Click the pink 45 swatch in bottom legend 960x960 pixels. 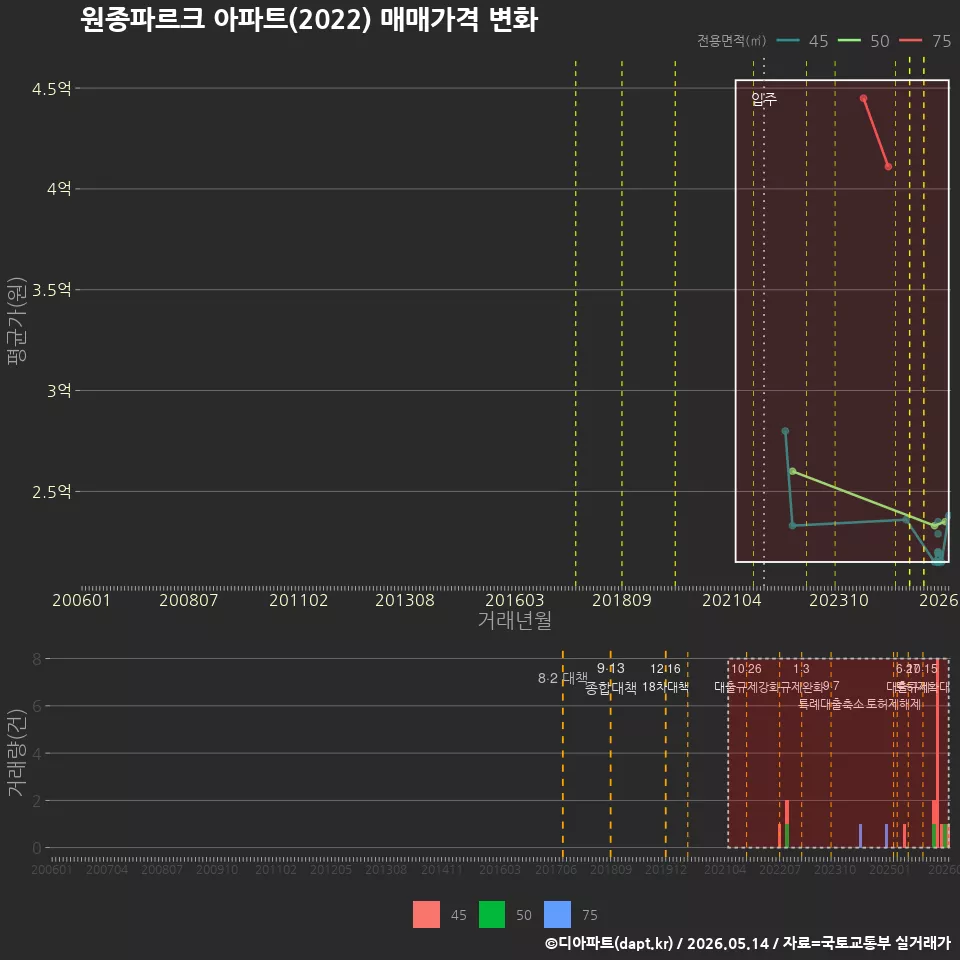[x=426, y=915]
